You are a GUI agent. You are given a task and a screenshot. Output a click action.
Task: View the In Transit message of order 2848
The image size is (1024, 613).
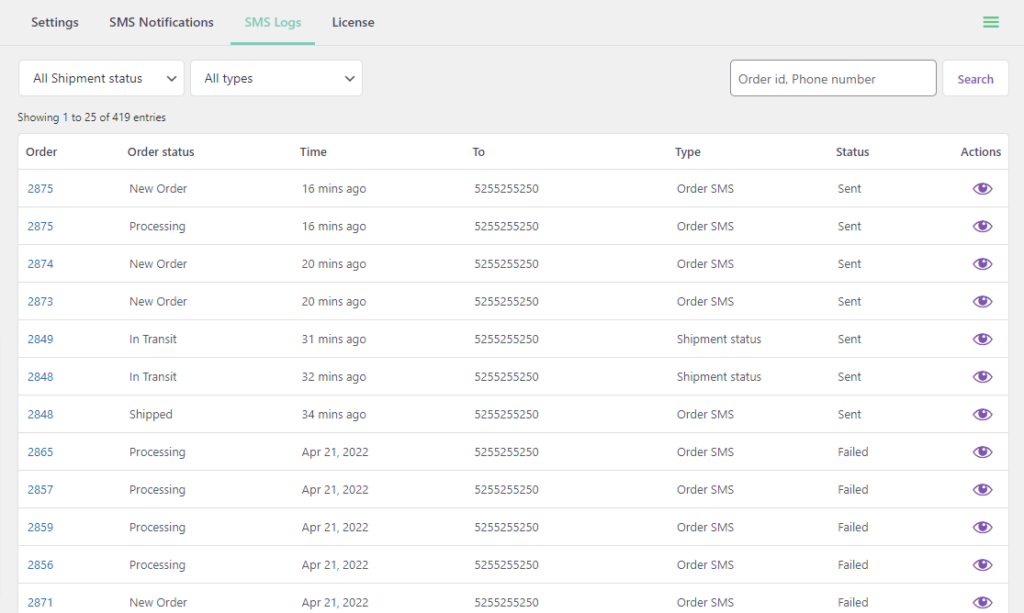tap(982, 376)
